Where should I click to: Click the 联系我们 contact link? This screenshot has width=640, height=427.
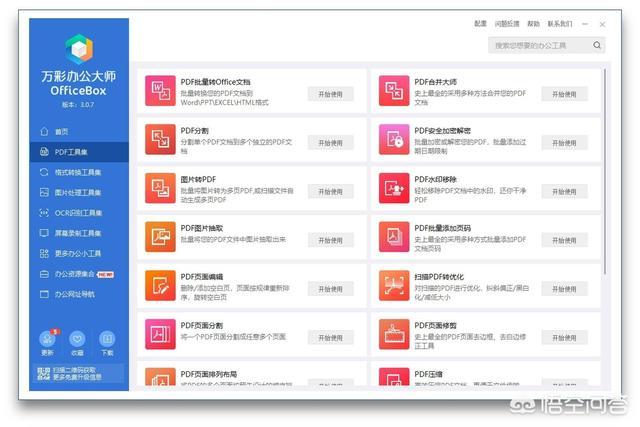(x=560, y=24)
